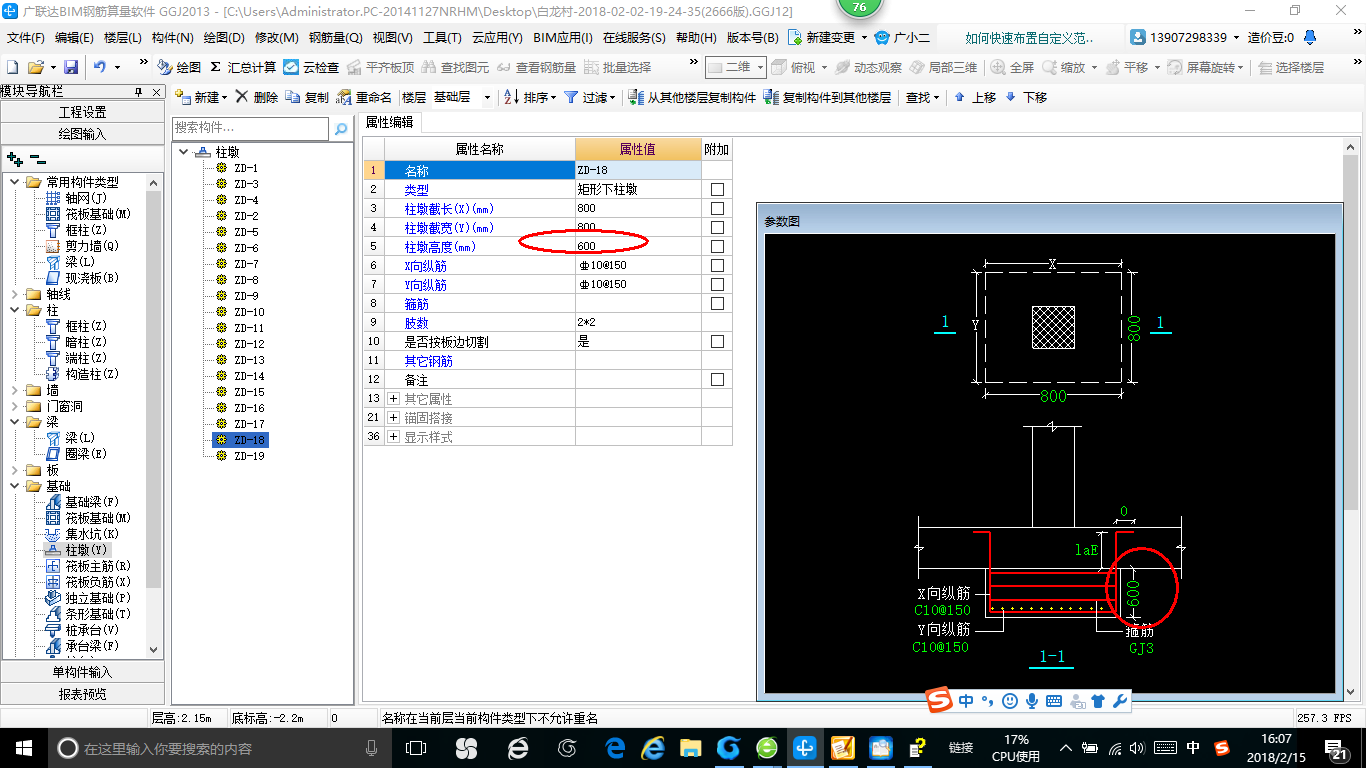Open the 二维 view mode dropdown
The width and height of the screenshot is (1366, 768).
(761, 67)
